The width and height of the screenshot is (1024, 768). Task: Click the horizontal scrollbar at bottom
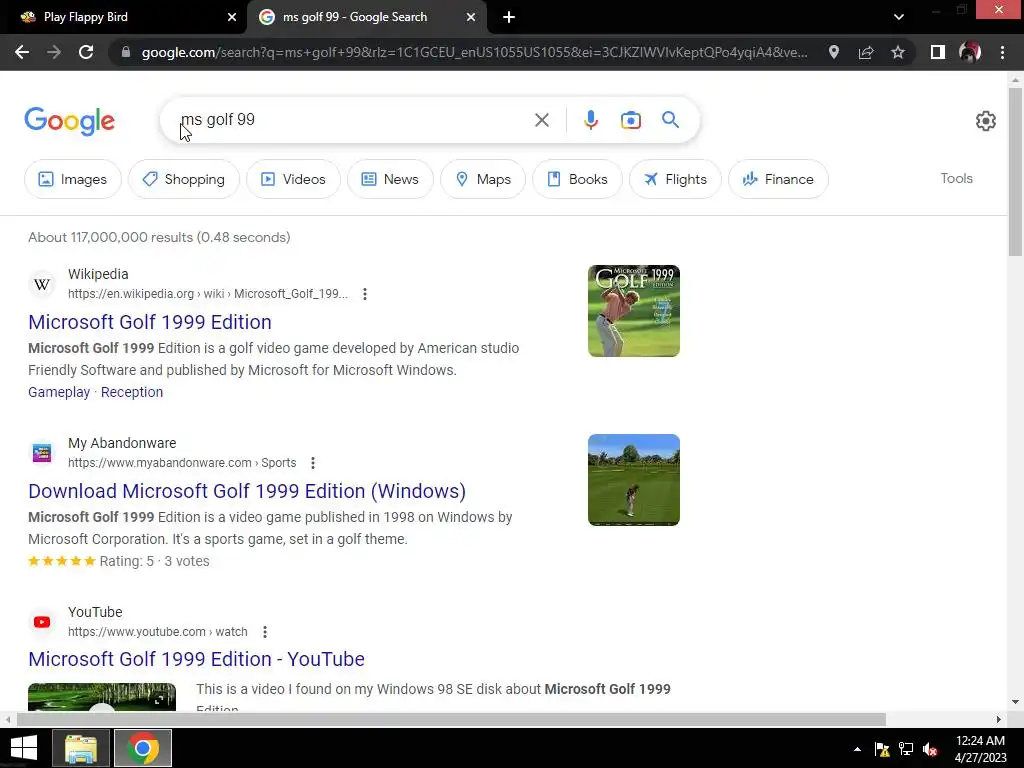(x=451, y=719)
